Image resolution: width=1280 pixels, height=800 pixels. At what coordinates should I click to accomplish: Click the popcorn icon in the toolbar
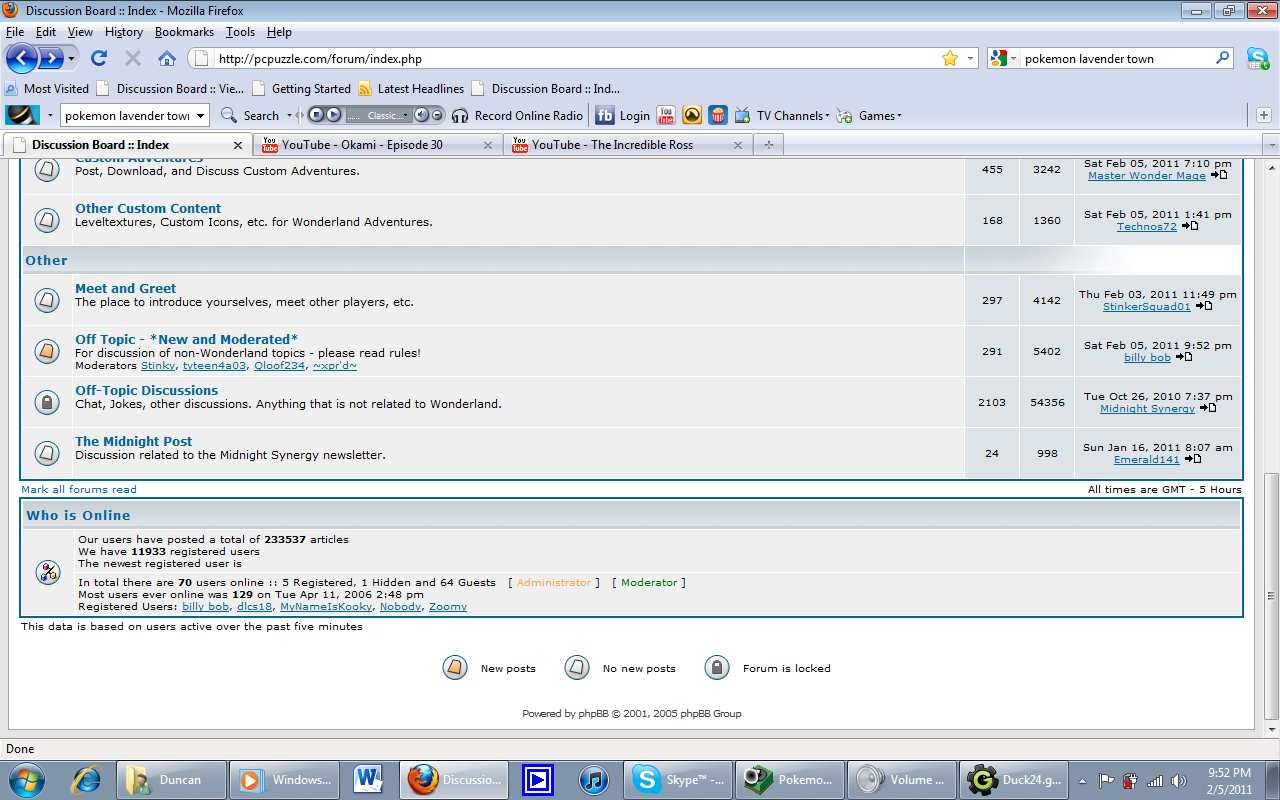pos(717,115)
